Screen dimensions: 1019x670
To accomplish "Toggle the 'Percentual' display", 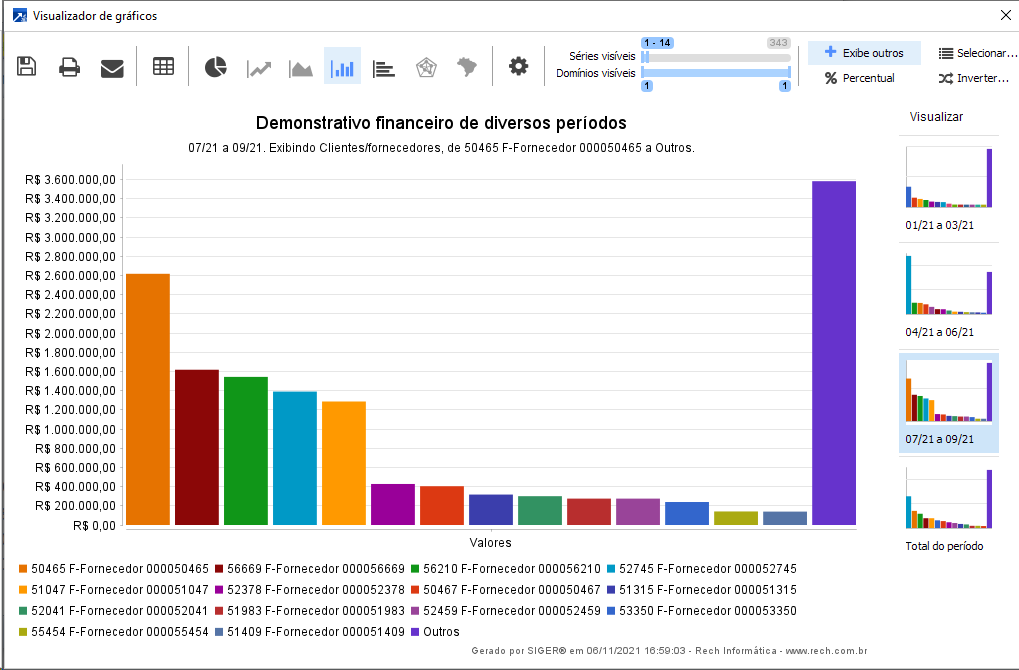I will [859, 78].
